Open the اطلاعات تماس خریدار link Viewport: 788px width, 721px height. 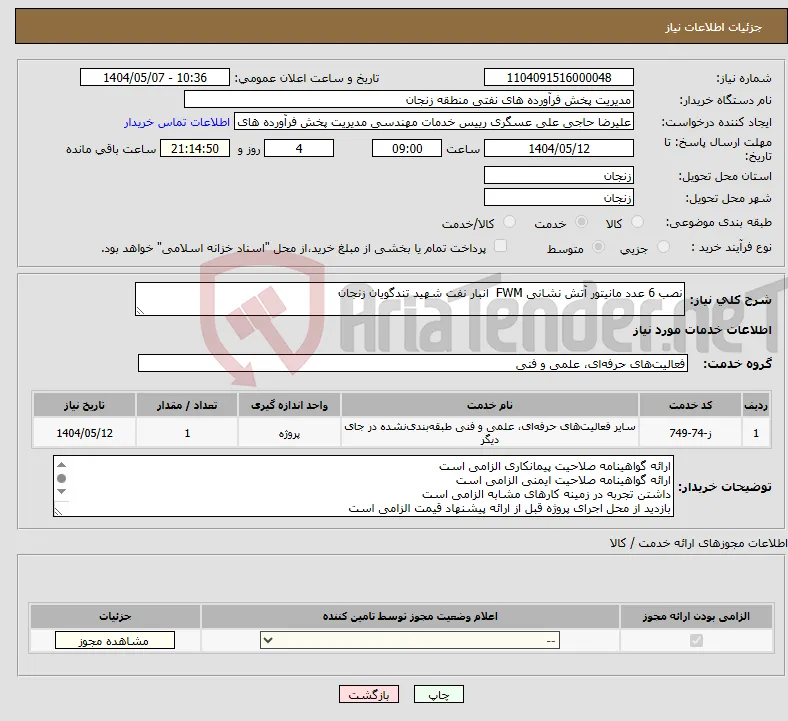177,122
